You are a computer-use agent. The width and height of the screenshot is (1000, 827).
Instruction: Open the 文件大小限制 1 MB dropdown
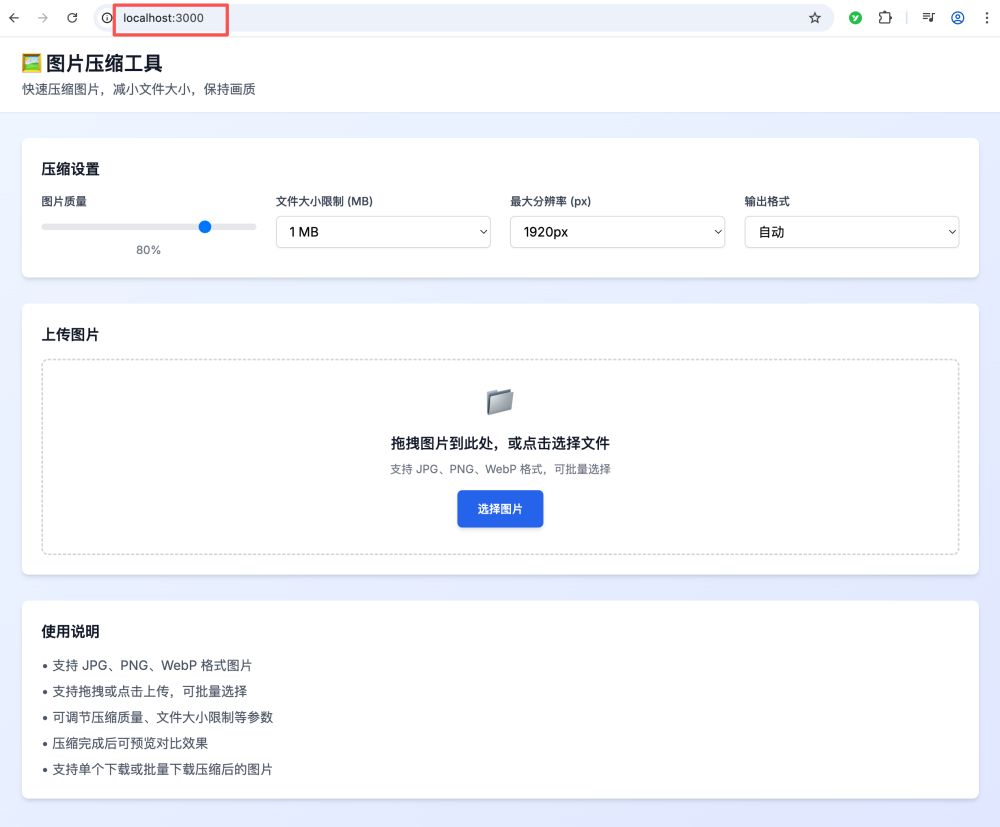(383, 231)
